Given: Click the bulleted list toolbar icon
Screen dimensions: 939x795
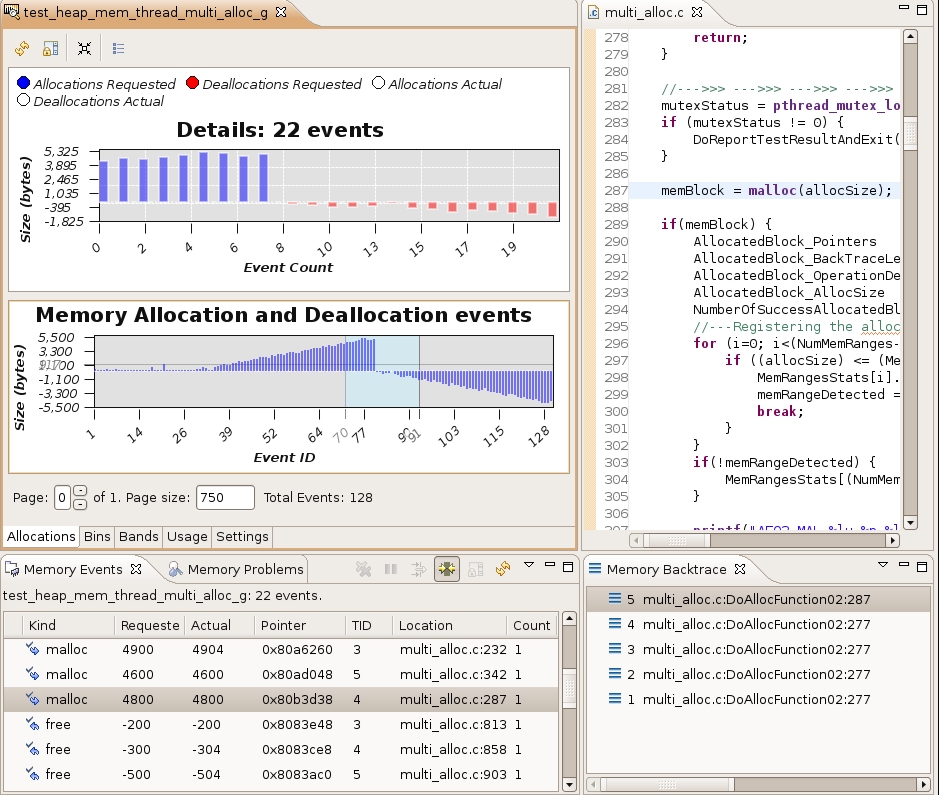Looking at the screenshot, I should [x=118, y=48].
